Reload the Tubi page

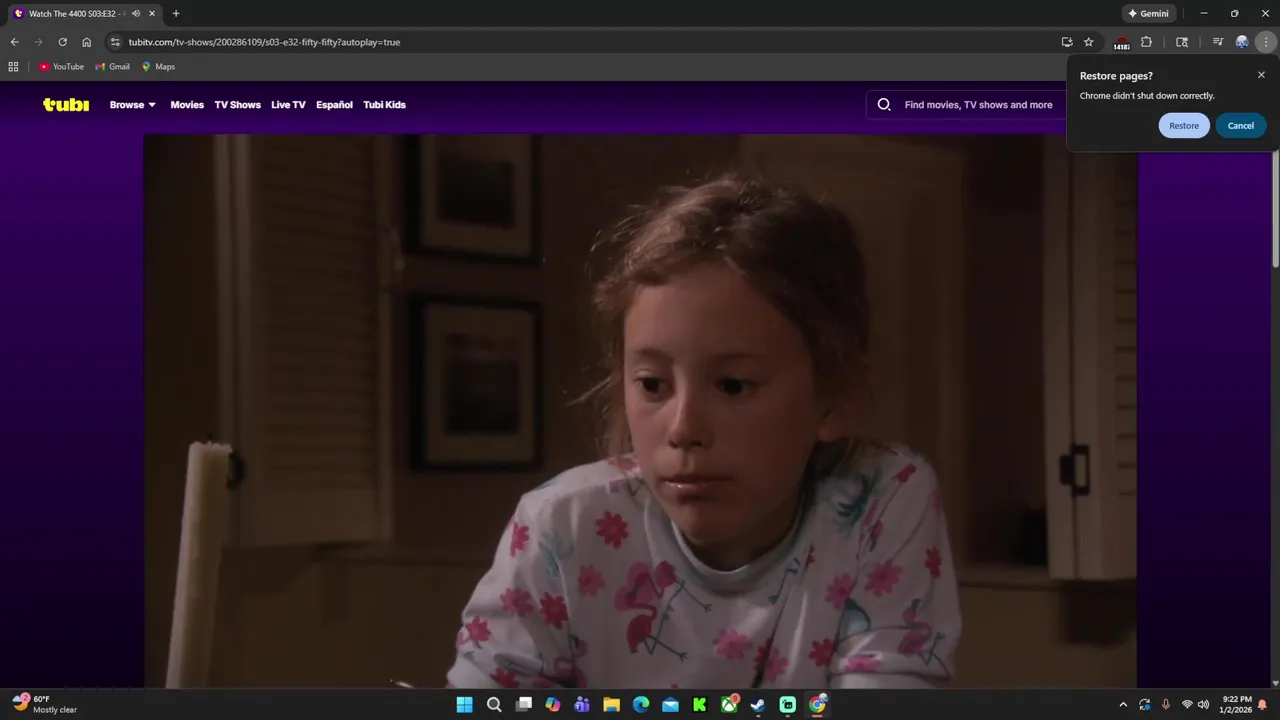(x=62, y=42)
